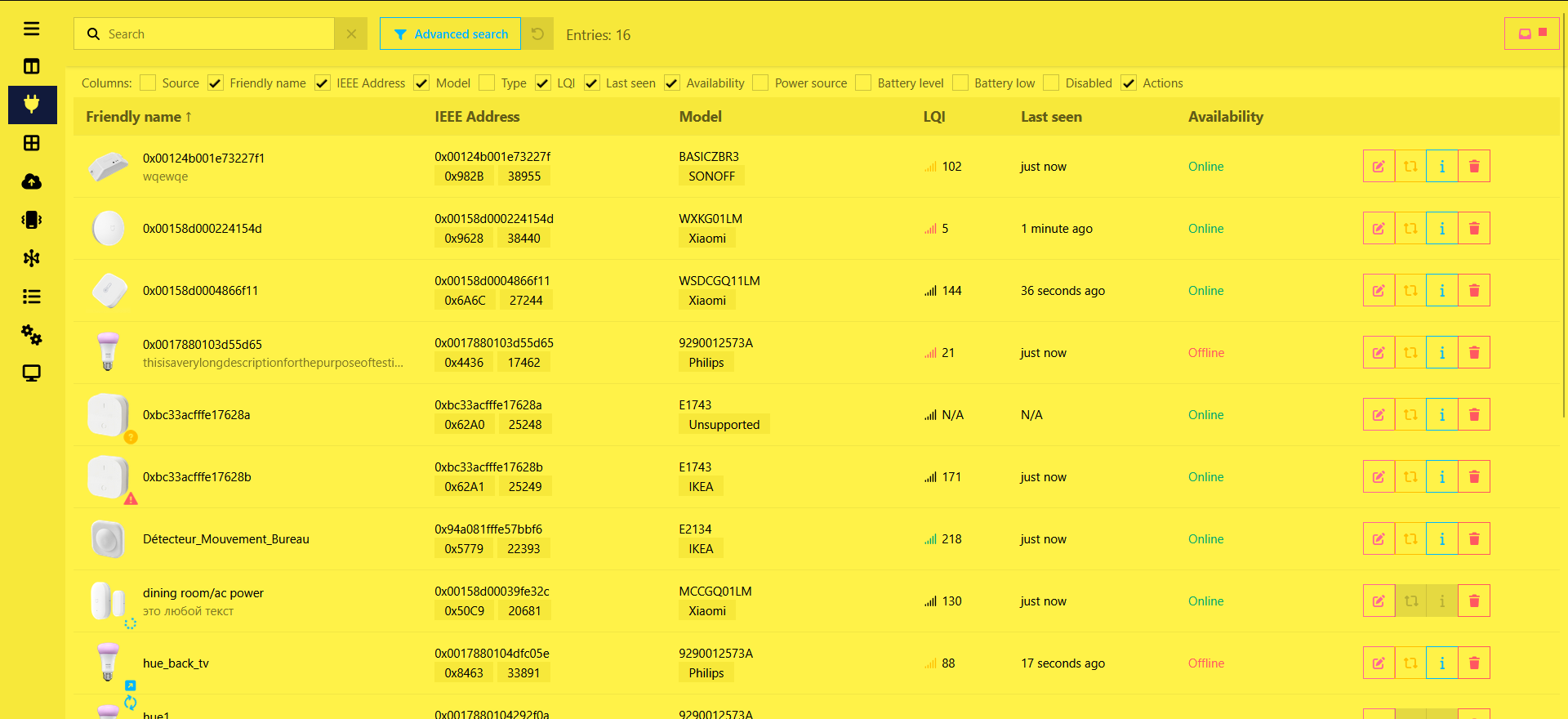Open the touchlink vibrating phone icon

pyautogui.click(x=32, y=220)
